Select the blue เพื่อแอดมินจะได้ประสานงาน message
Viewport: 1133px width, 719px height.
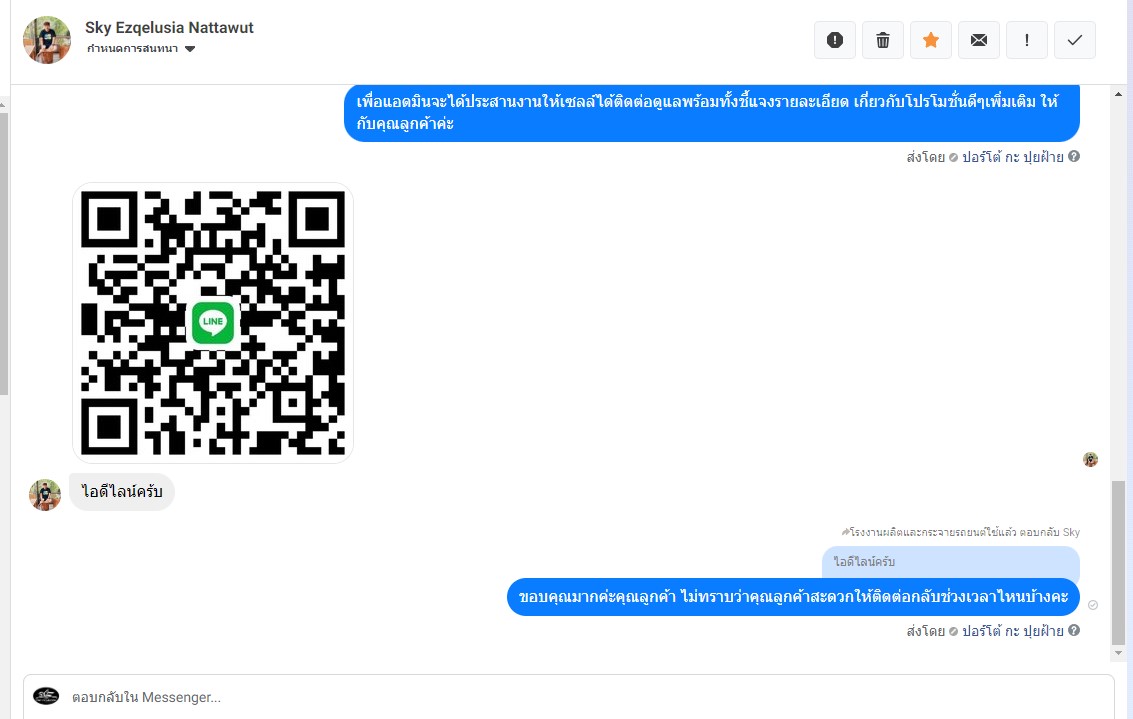(712, 112)
